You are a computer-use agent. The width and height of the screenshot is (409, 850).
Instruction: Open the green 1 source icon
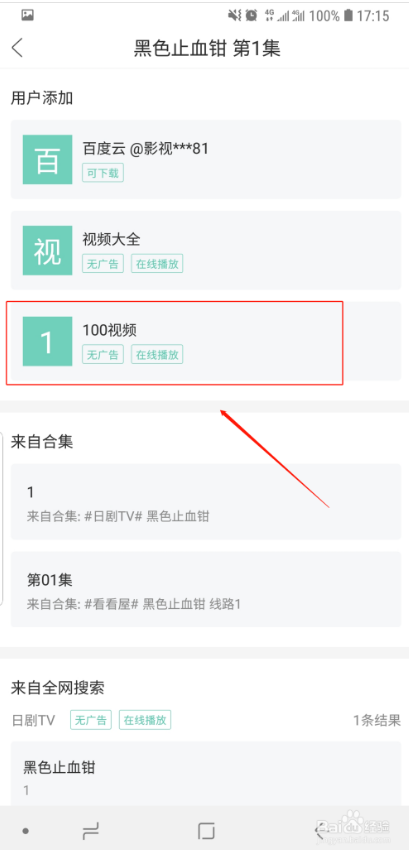click(x=47, y=341)
